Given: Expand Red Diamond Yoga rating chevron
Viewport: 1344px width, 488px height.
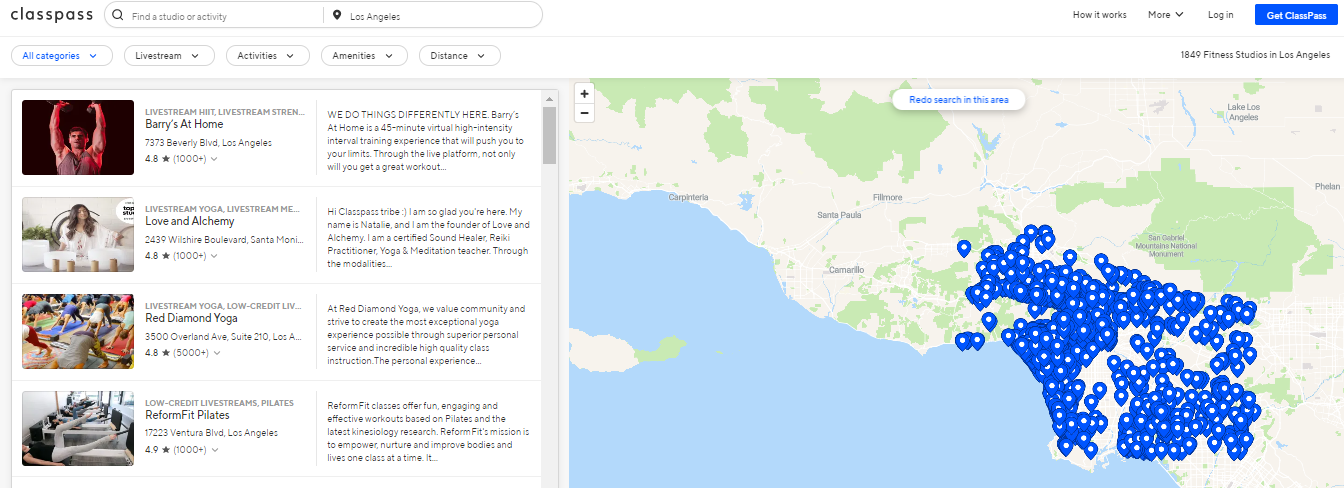Looking at the screenshot, I should [x=216, y=353].
